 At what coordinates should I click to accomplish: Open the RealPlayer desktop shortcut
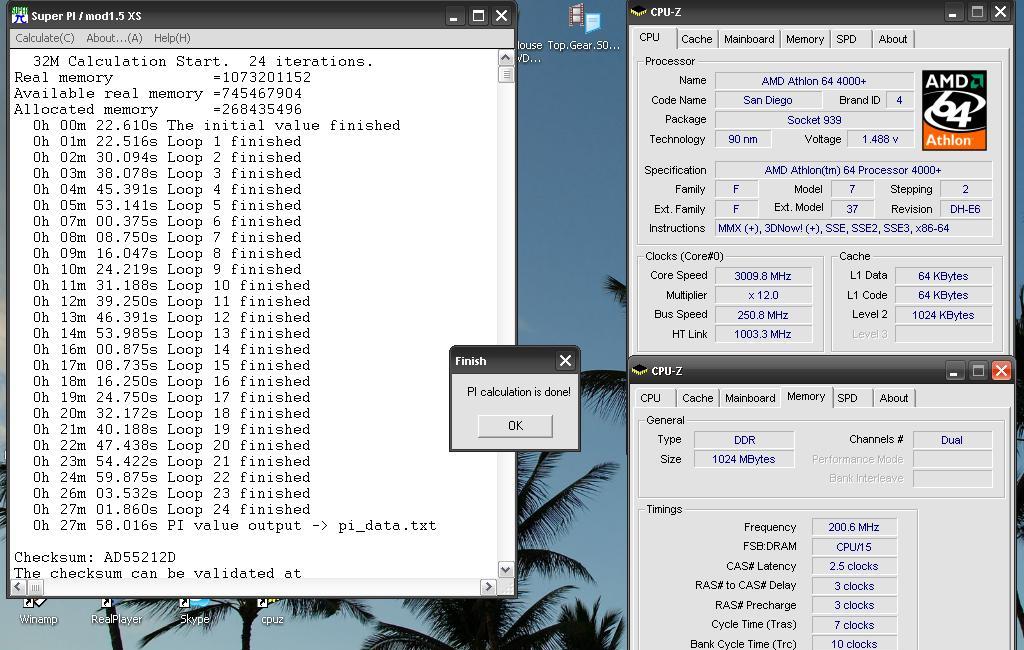116,611
